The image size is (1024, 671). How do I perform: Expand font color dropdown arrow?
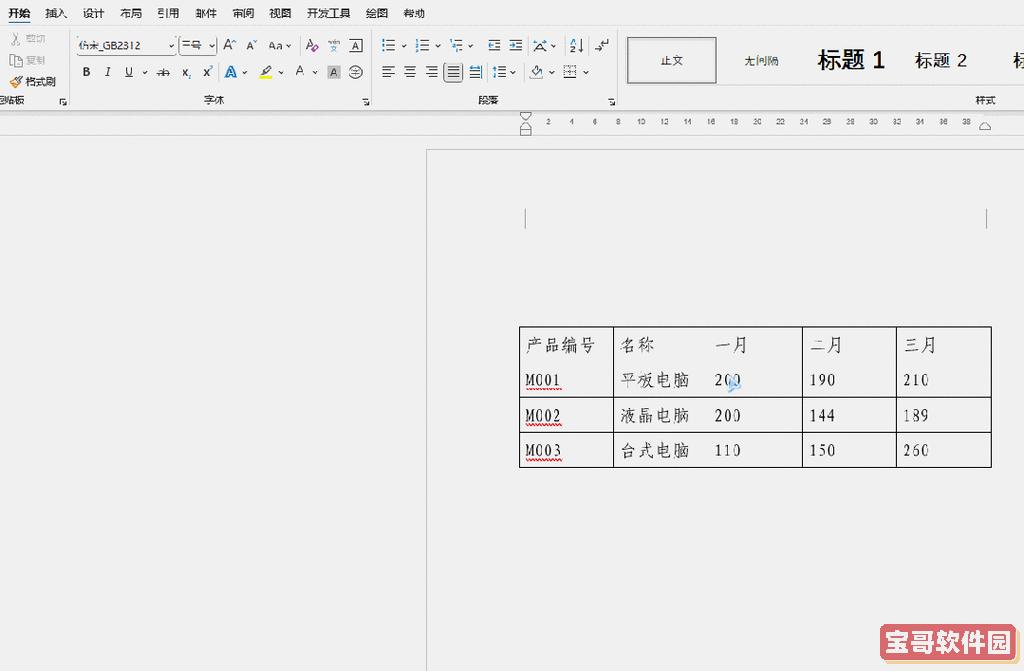(315, 73)
